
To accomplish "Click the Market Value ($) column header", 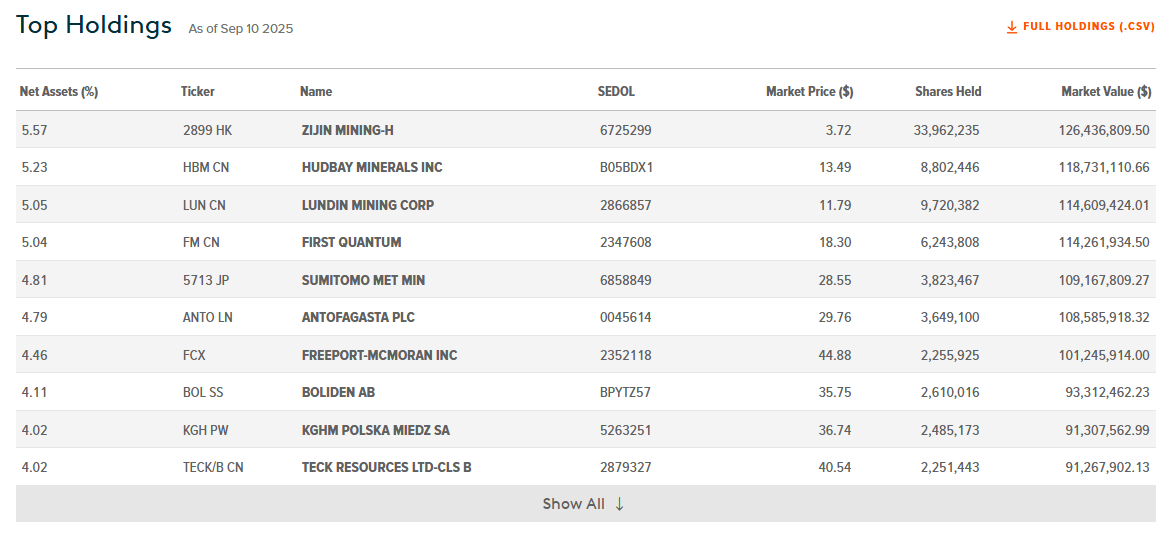I will [x=1106, y=92].
